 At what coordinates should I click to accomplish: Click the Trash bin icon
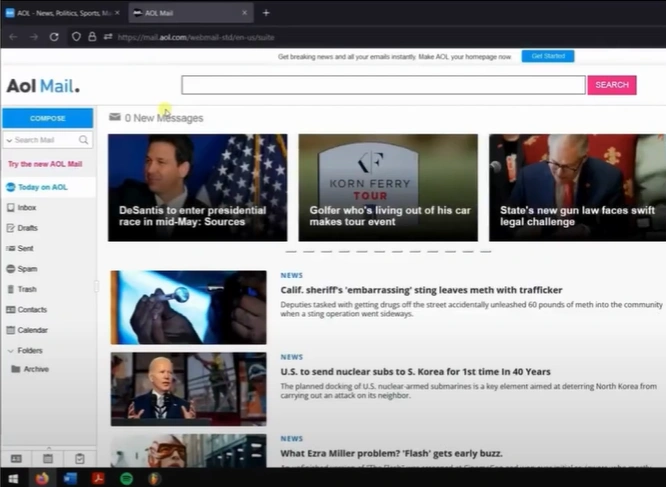click(11, 289)
